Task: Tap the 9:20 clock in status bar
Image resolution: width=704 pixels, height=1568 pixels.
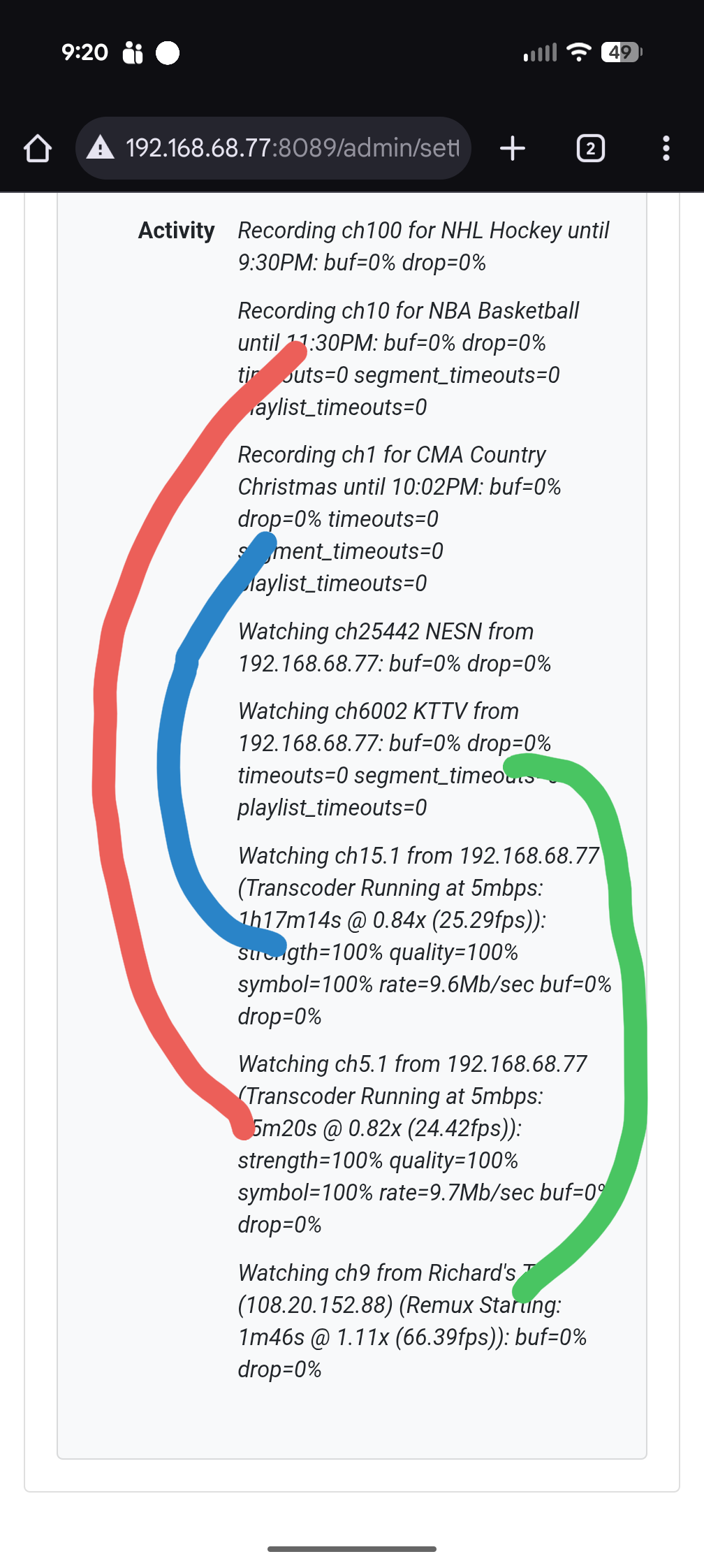Action: 85,52
